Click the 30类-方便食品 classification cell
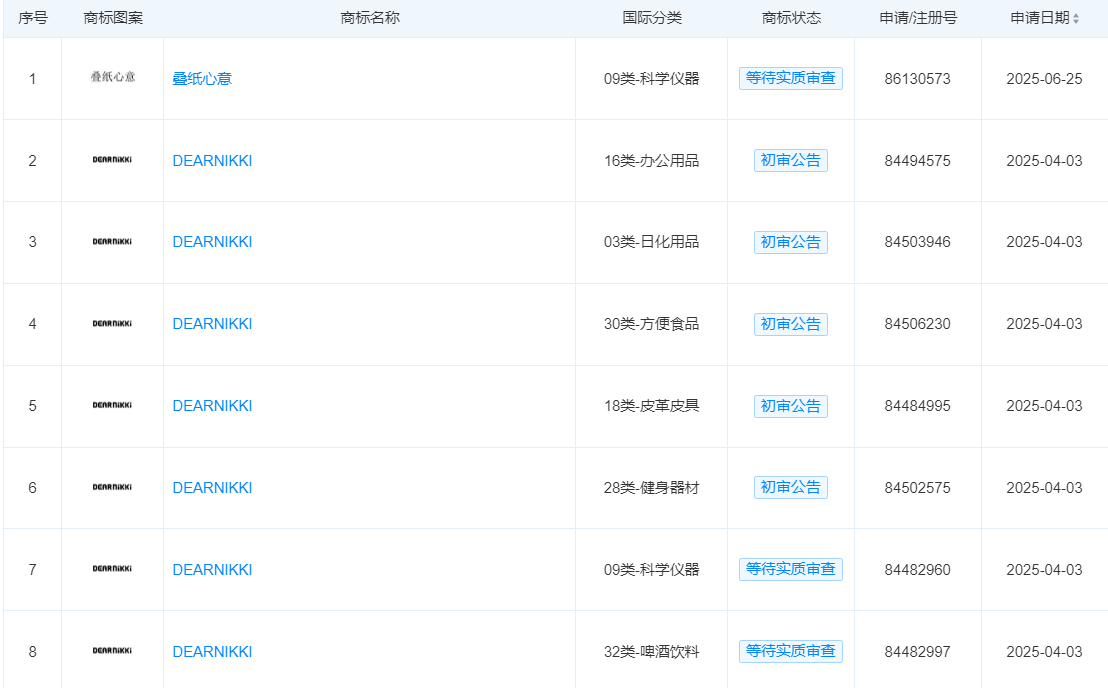This screenshot has width=1108, height=688. tap(652, 324)
